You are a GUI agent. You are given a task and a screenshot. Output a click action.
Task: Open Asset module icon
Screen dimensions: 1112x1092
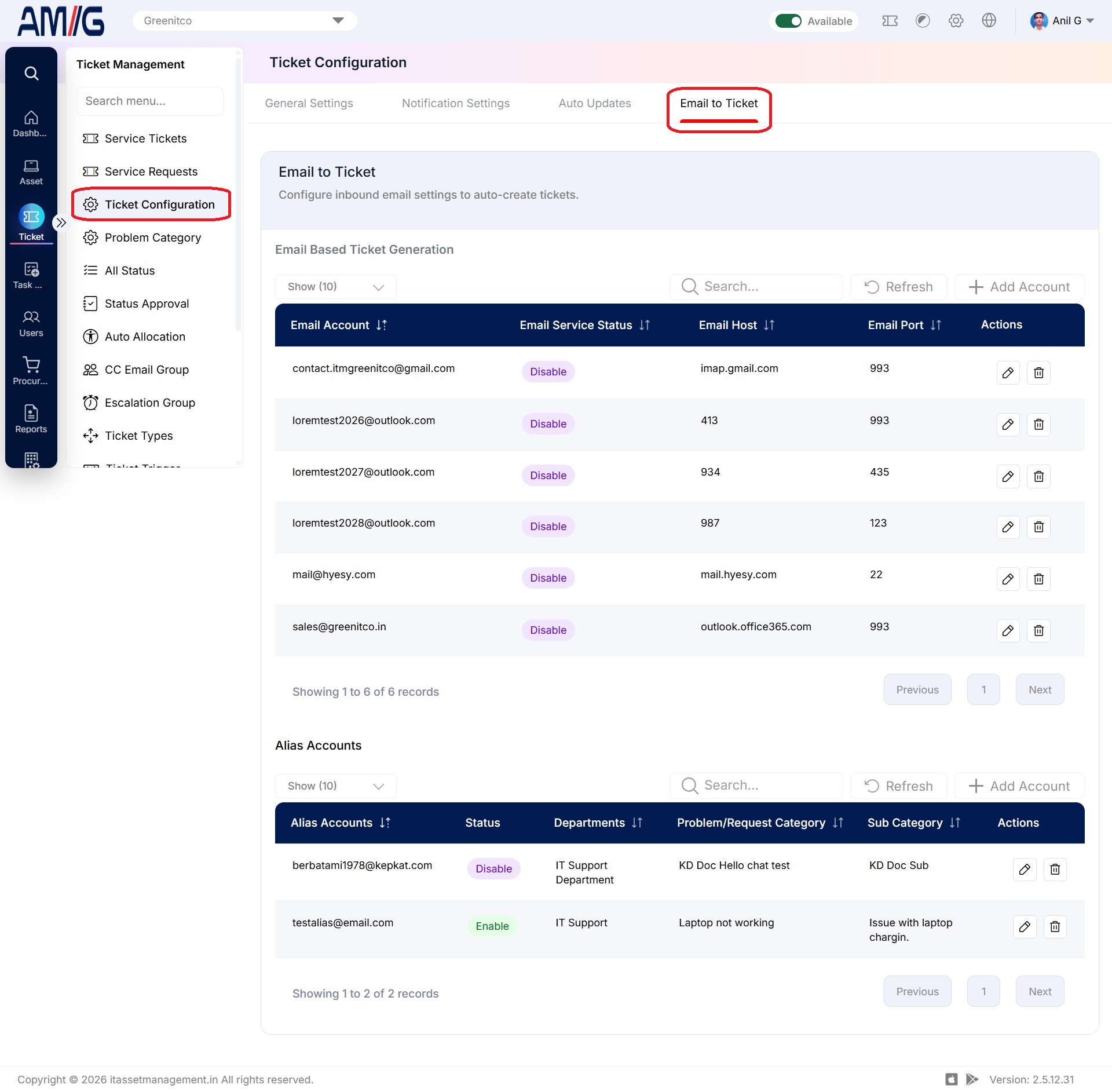[x=31, y=172]
